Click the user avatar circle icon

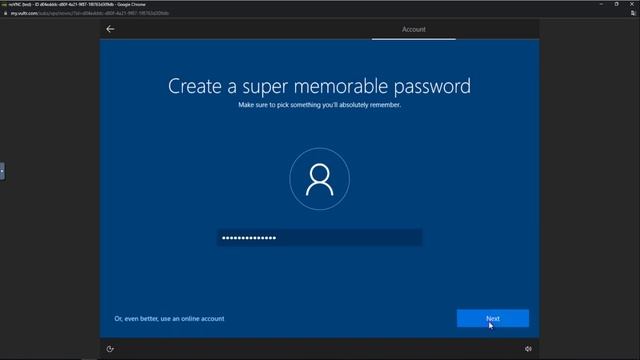coord(320,179)
